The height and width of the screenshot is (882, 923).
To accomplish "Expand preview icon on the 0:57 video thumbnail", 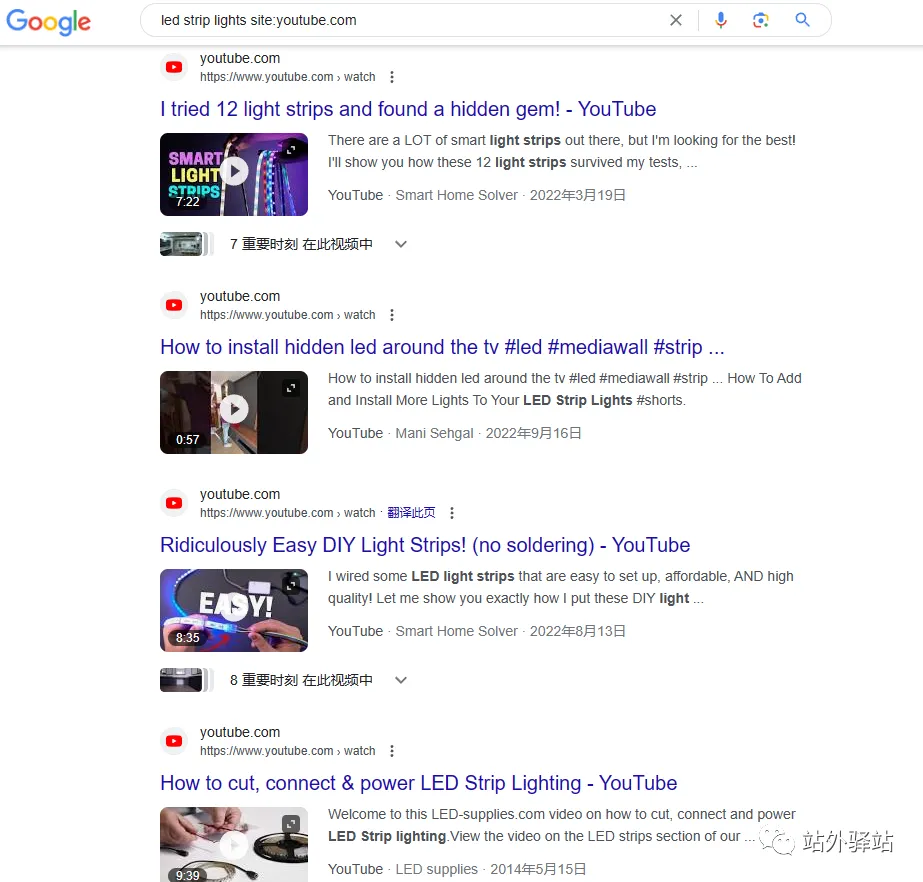I will coord(291,387).
